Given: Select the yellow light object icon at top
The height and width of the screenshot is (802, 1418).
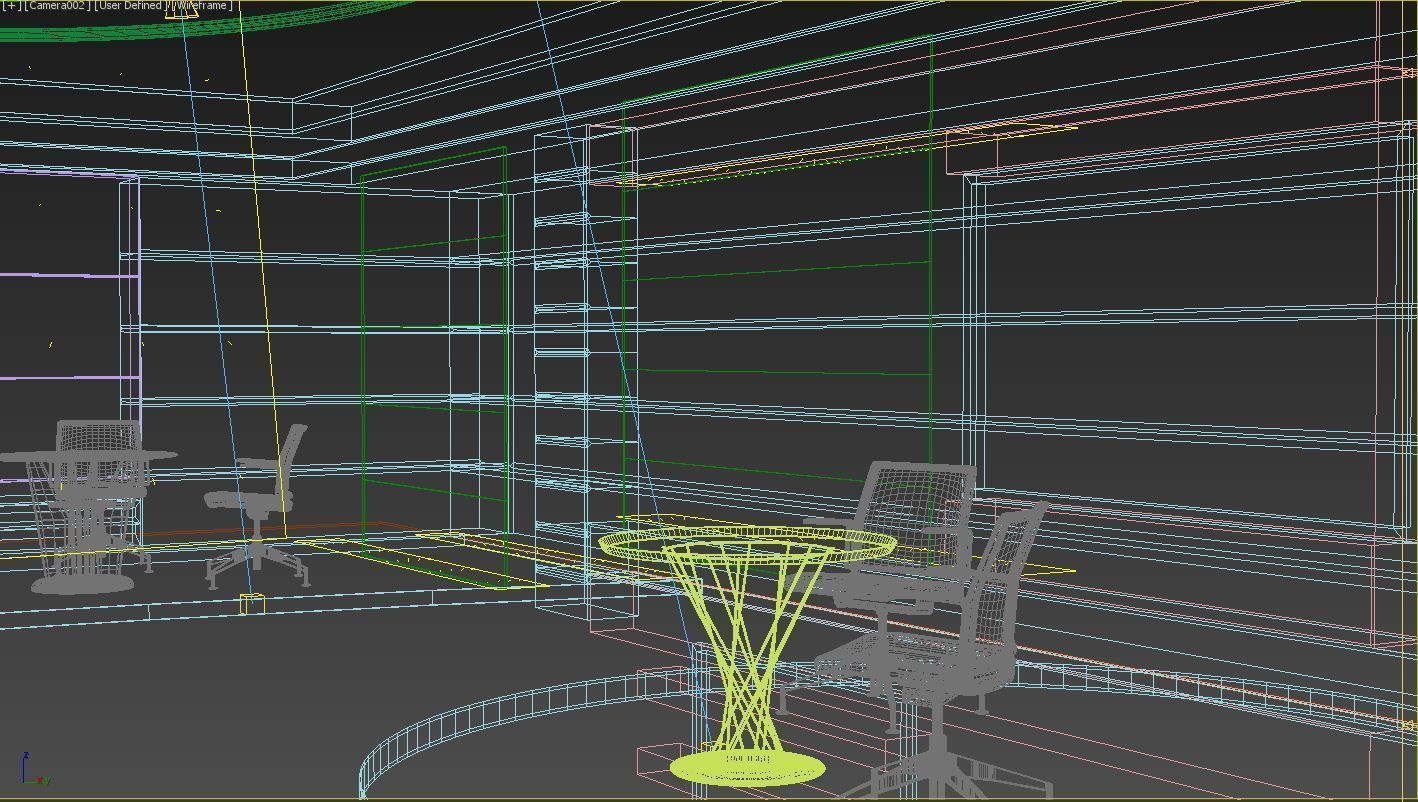Looking at the screenshot, I should 181,10.
